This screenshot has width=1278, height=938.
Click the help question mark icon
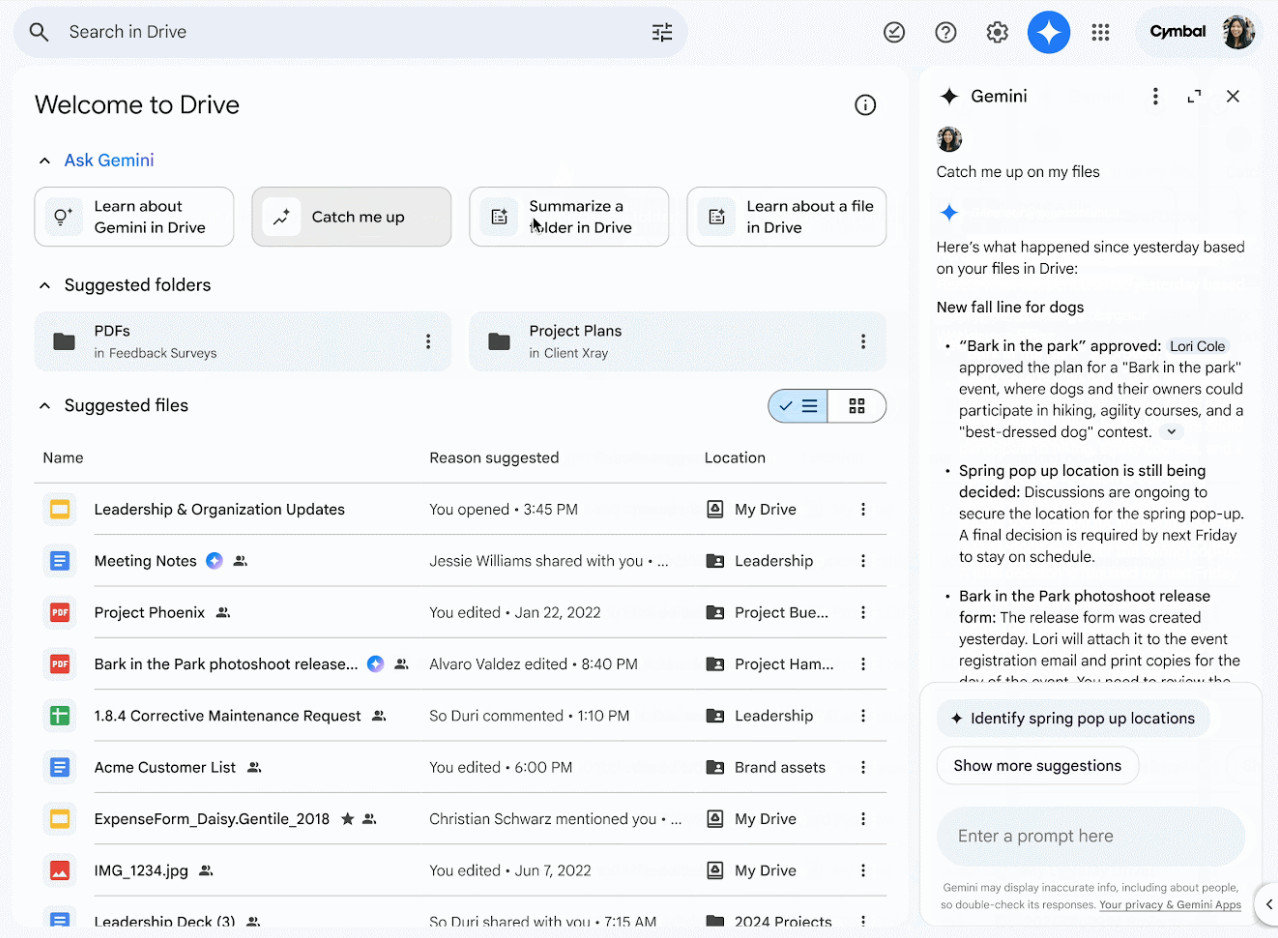[x=945, y=33]
